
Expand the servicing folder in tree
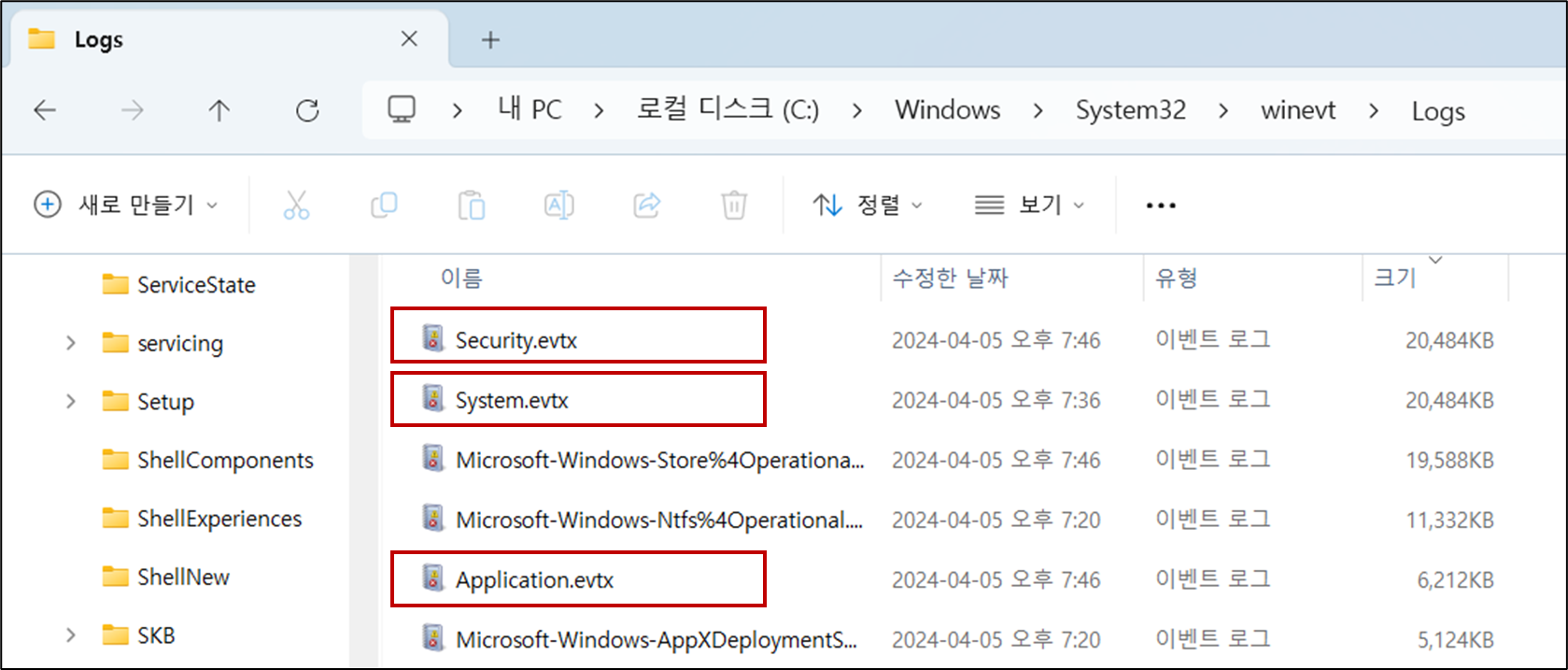tap(71, 343)
